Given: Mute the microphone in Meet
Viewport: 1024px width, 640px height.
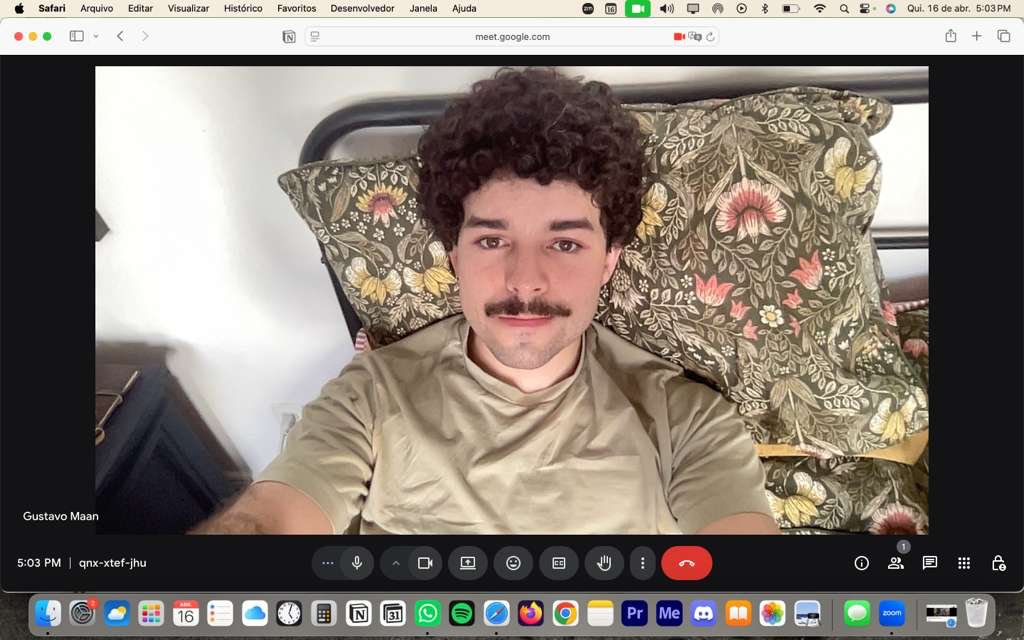Looking at the screenshot, I should 357,563.
